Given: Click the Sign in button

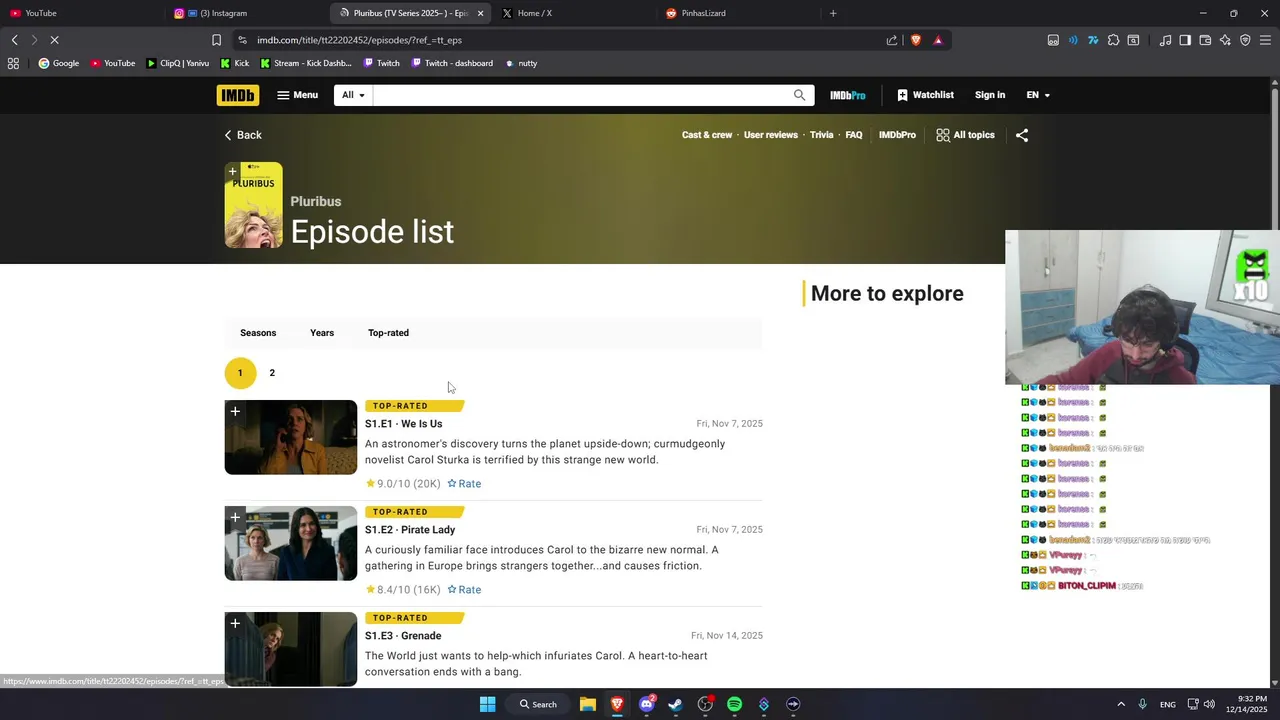Looking at the screenshot, I should (x=990, y=95).
